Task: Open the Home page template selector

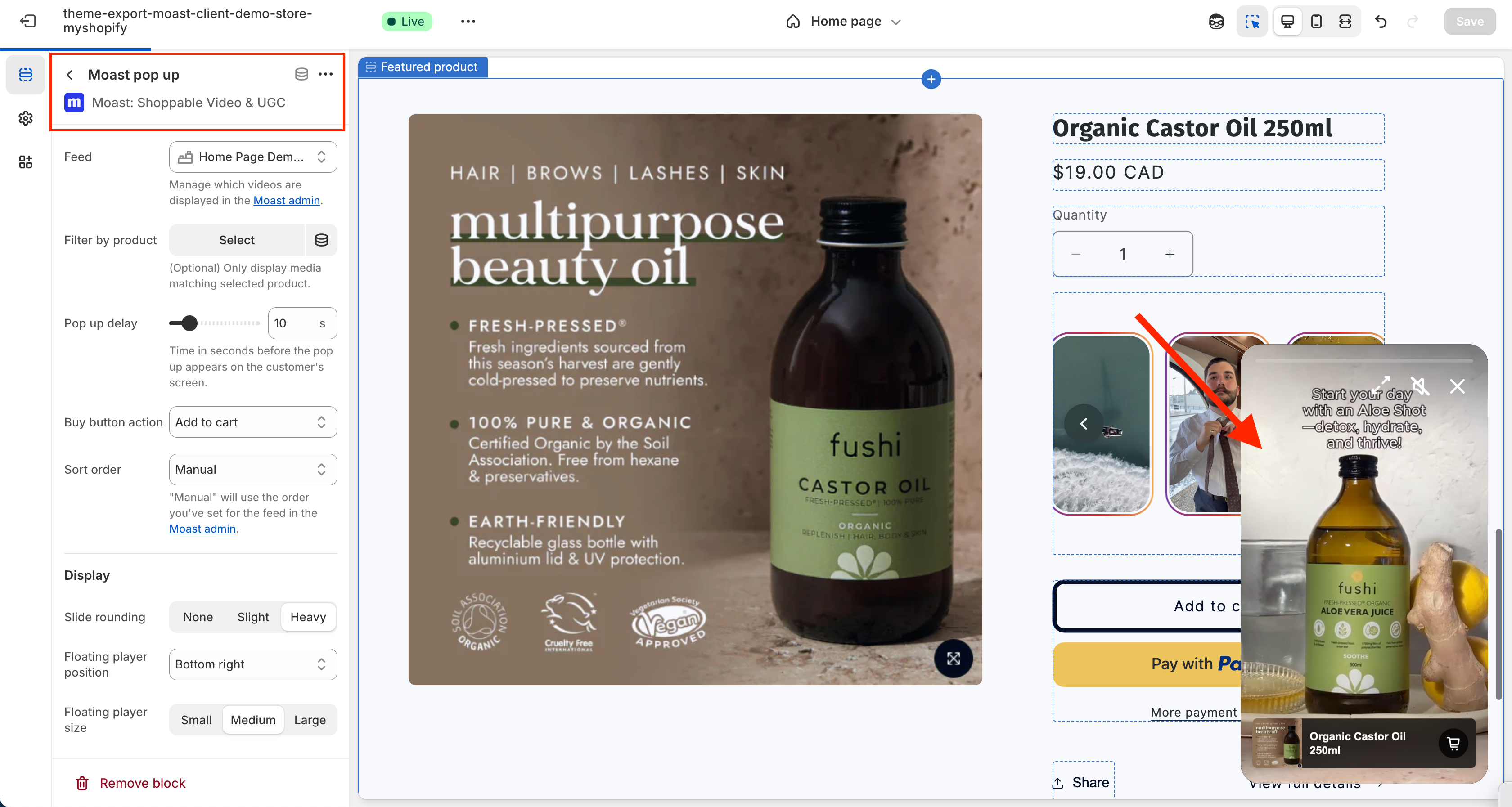Action: pos(843,22)
